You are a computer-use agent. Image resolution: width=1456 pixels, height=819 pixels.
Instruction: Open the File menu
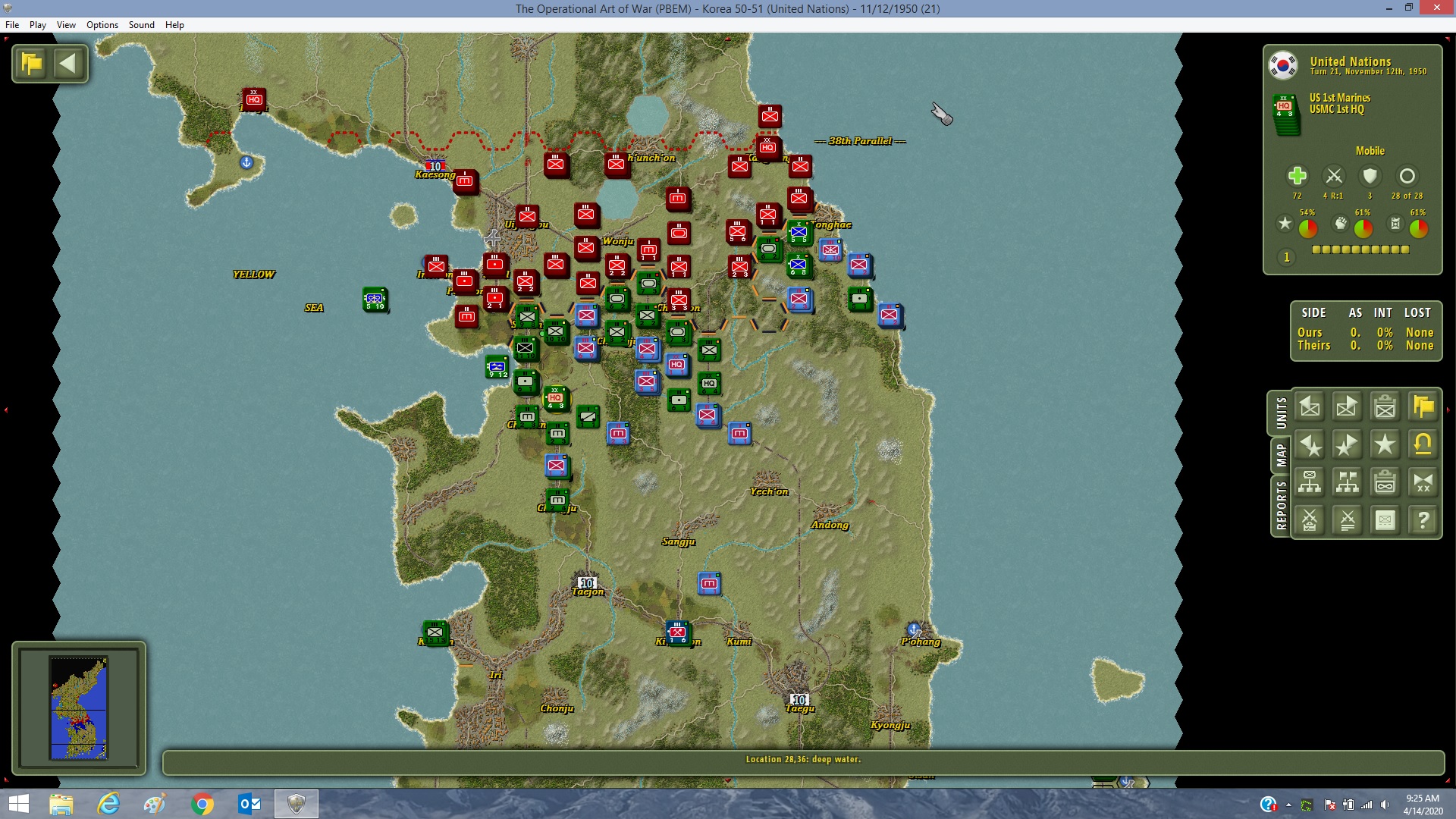coord(12,25)
